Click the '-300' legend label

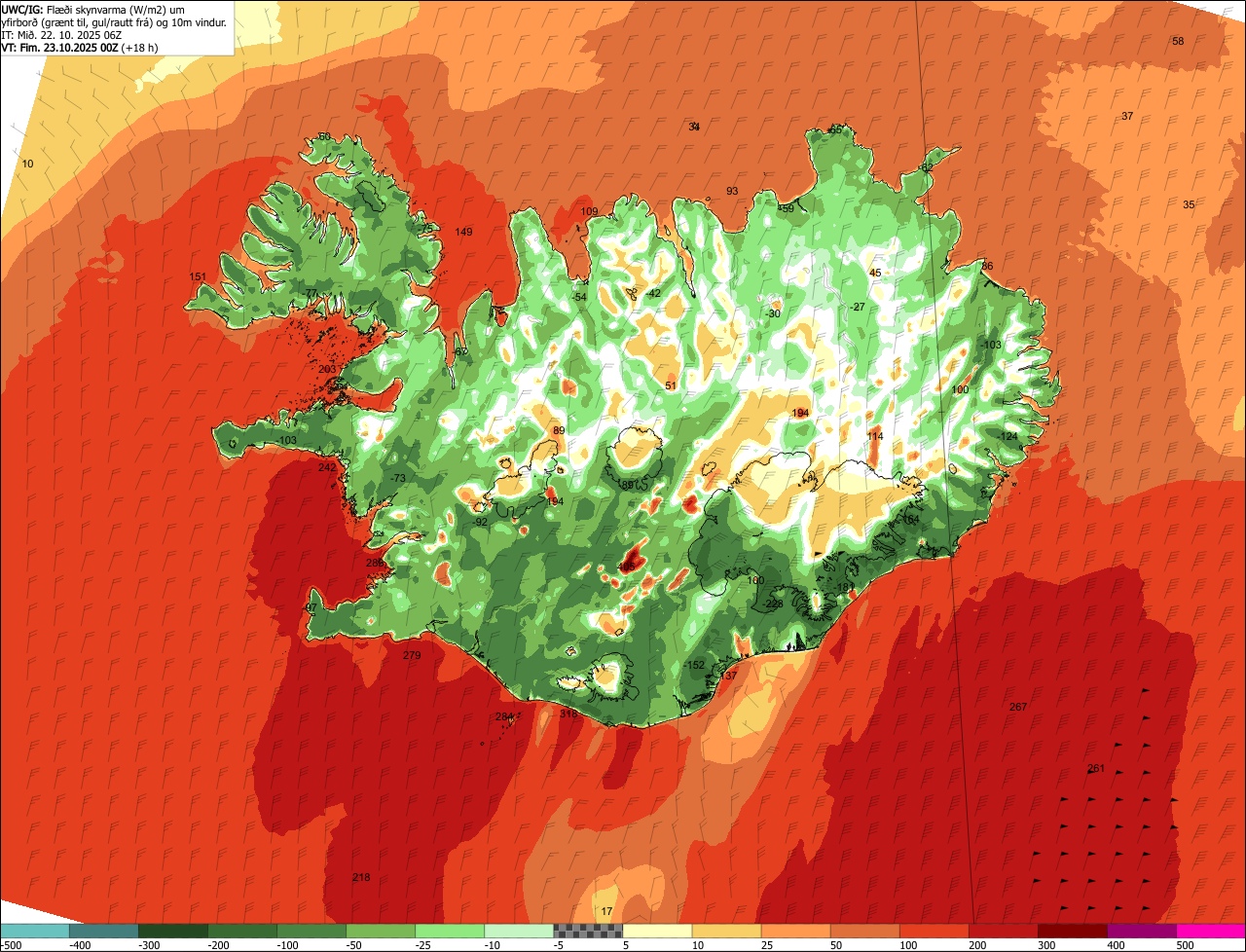click(x=149, y=945)
